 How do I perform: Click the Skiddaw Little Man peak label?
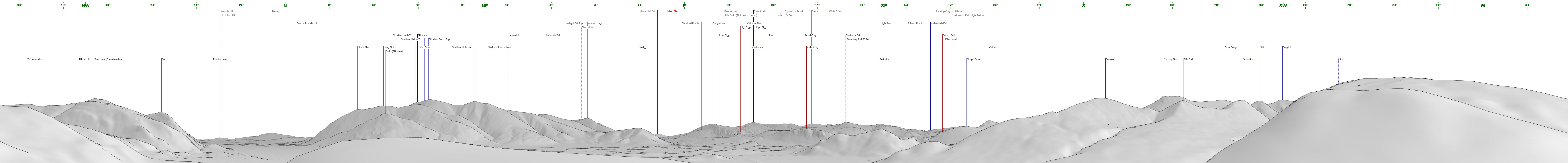(x=462, y=47)
